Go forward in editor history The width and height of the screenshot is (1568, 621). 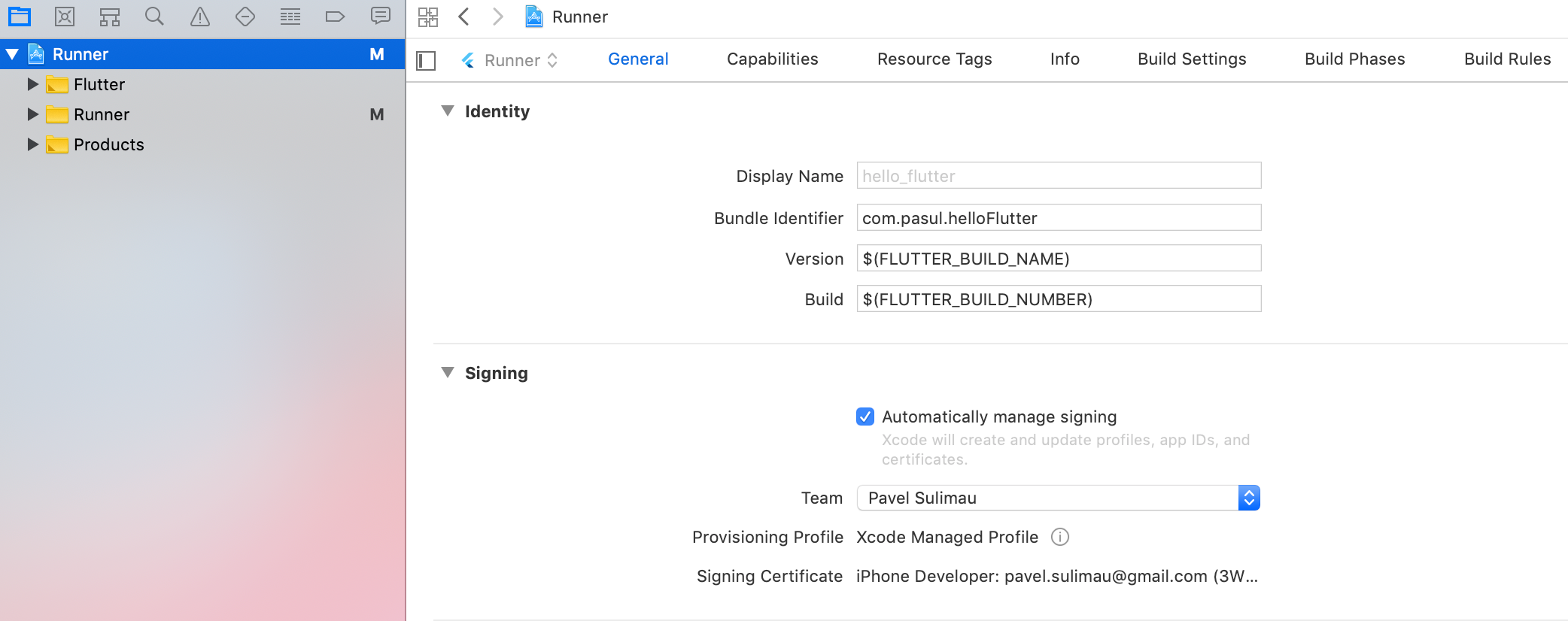point(497,17)
